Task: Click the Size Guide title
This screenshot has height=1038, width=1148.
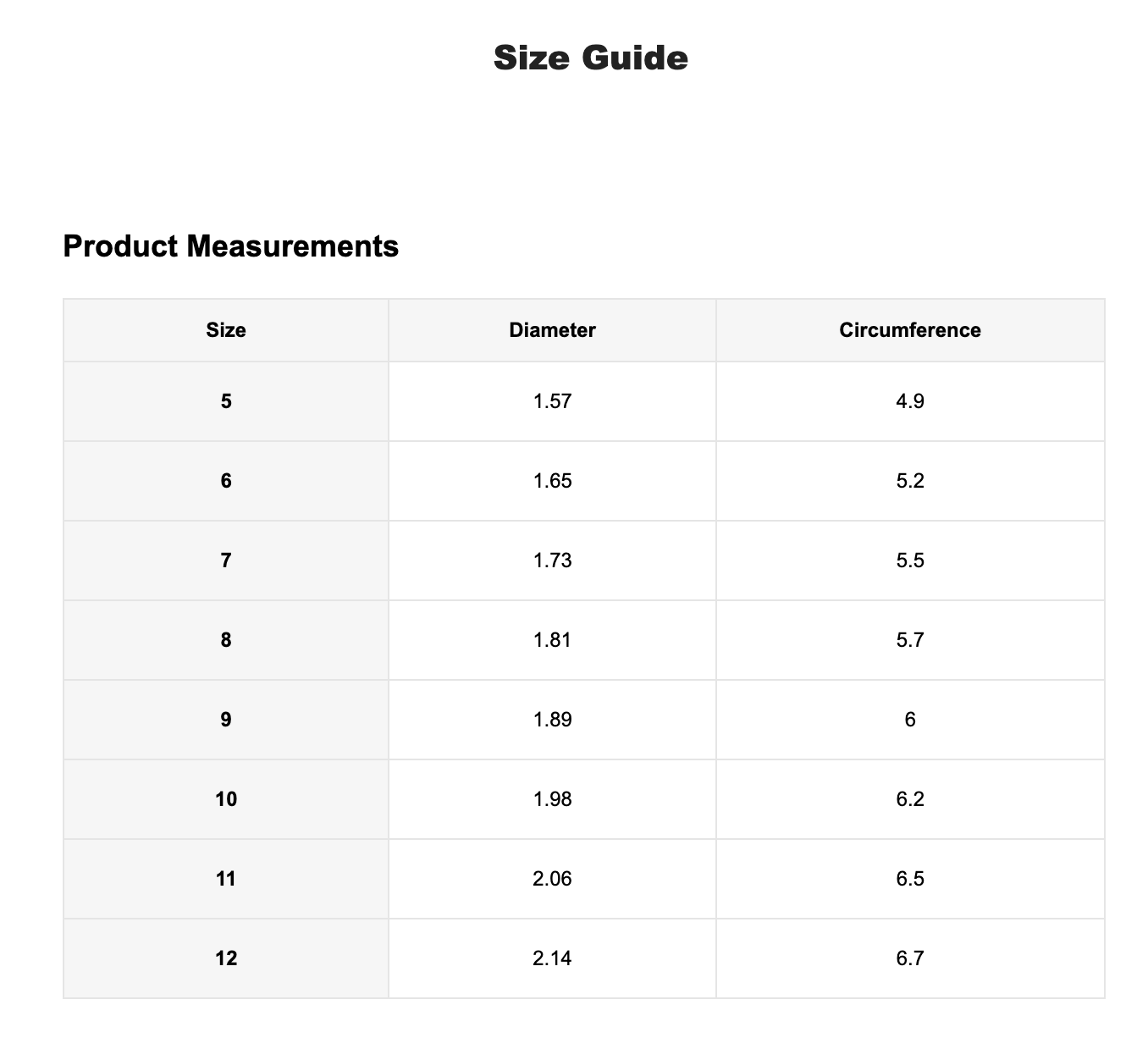Action: [x=590, y=58]
